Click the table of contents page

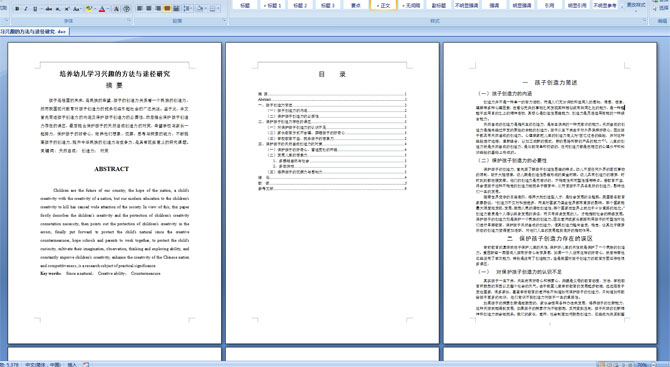[332, 193]
